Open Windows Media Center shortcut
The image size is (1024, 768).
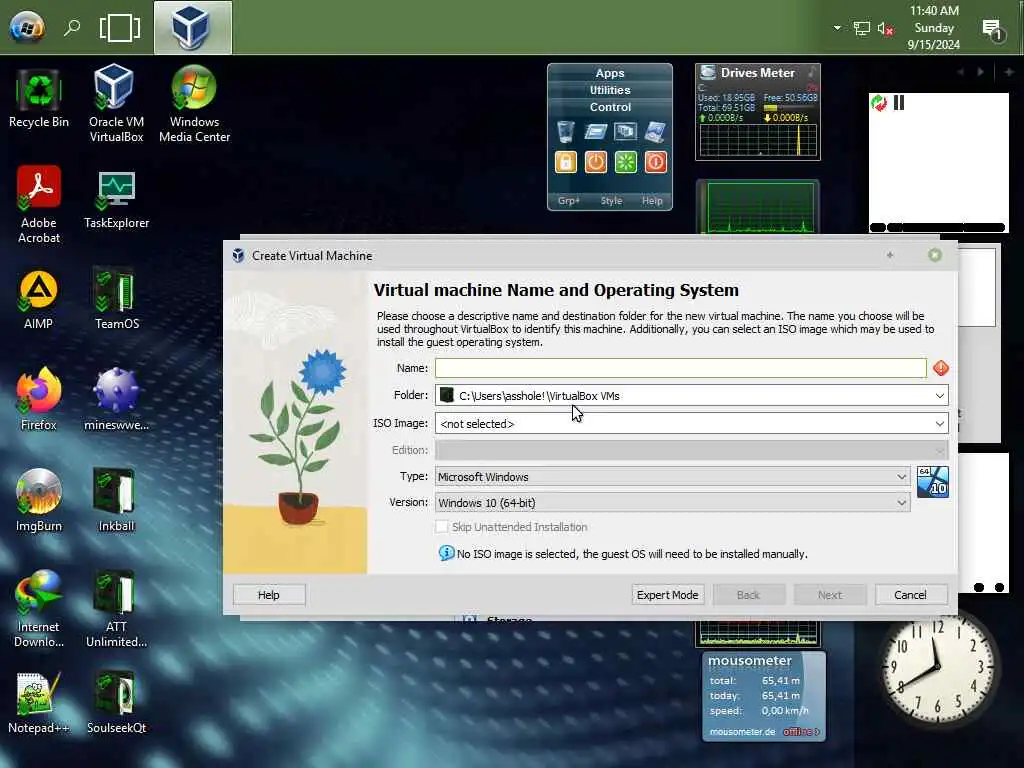tap(194, 103)
